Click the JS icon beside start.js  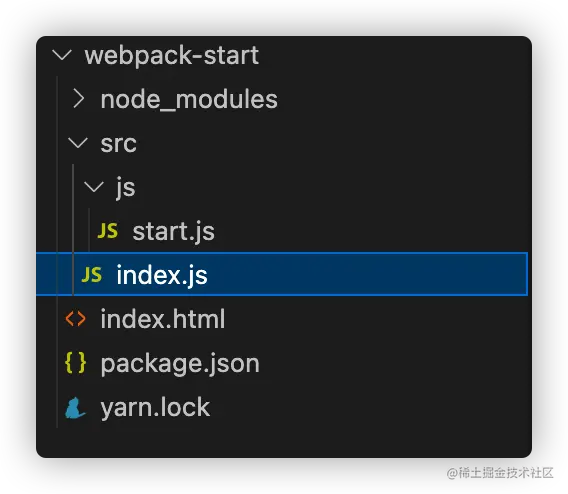(x=108, y=231)
